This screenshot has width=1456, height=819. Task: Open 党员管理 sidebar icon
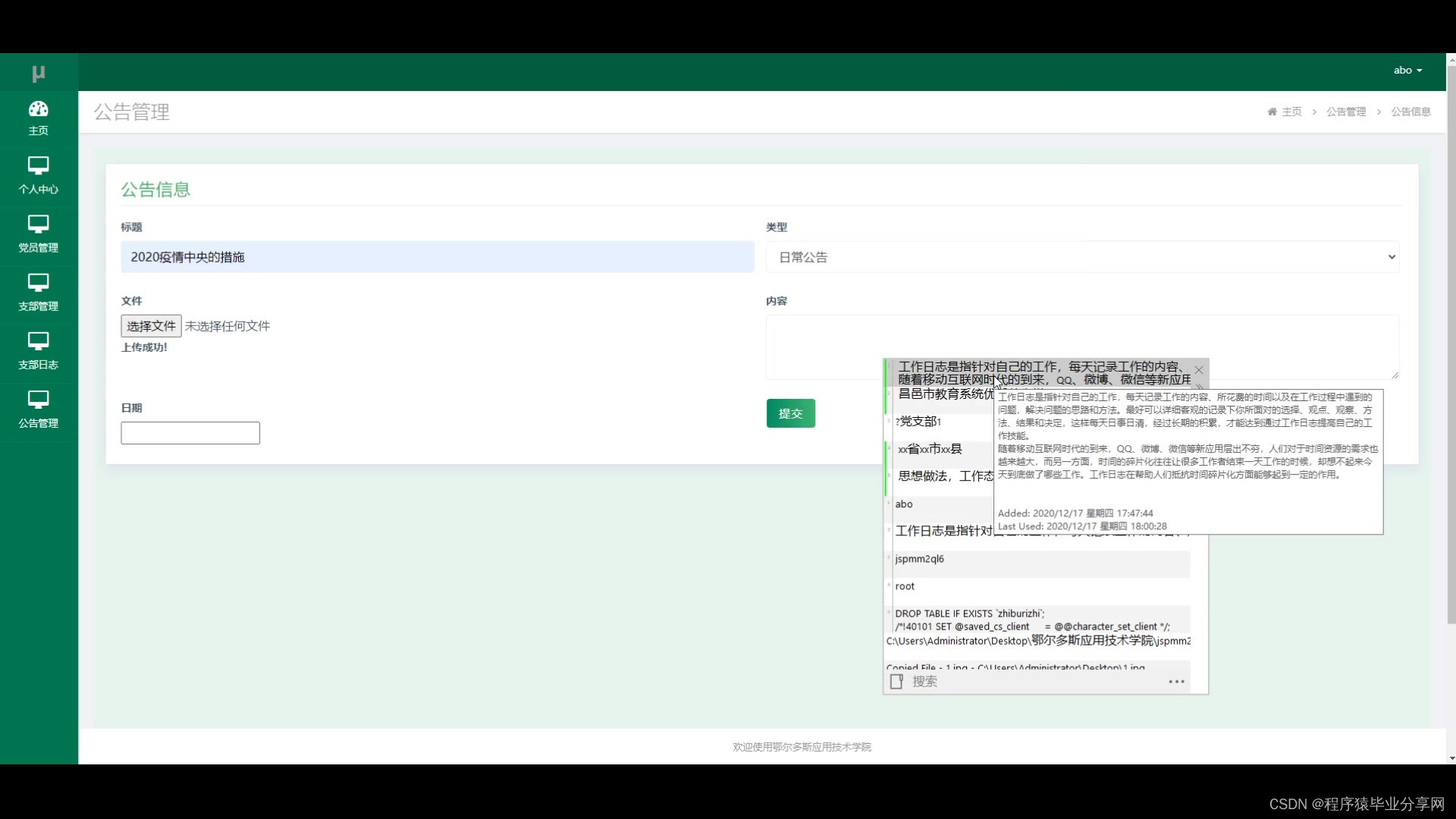[x=39, y=224]
